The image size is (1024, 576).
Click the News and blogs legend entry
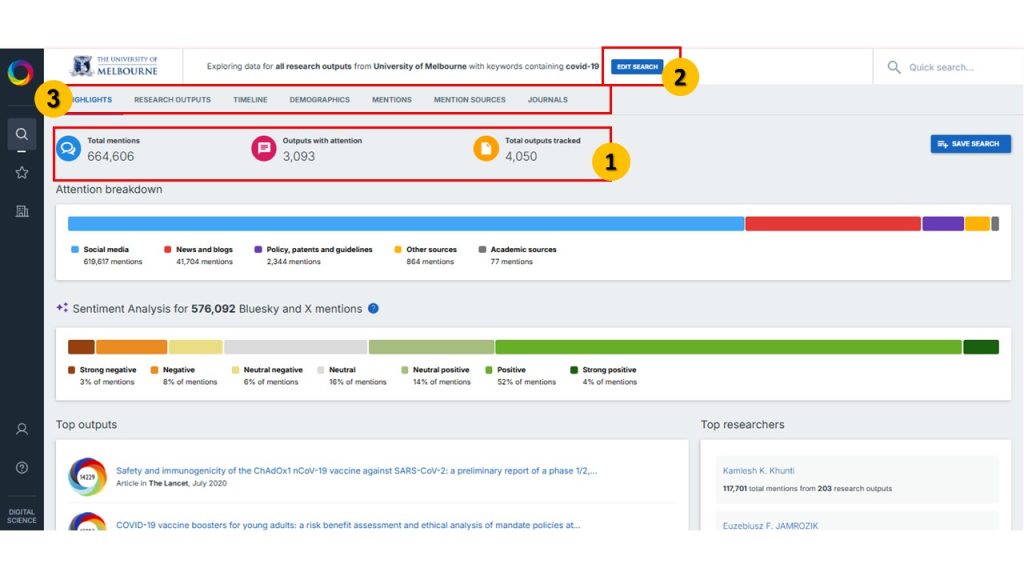click(199, 255)
